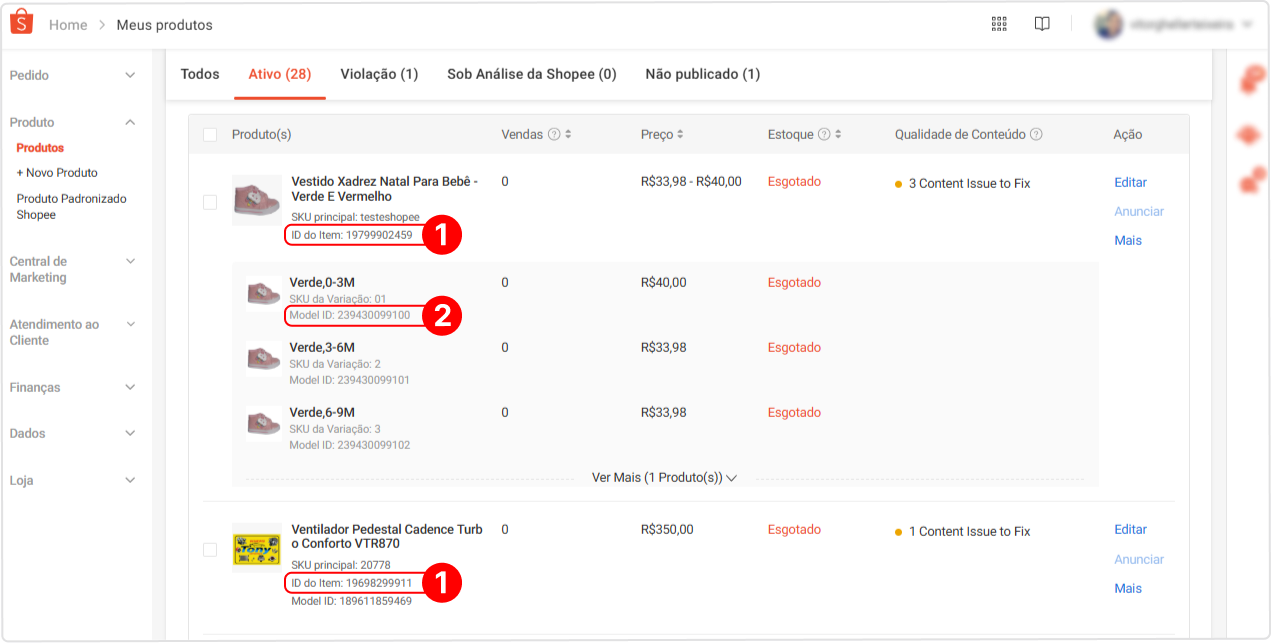Click bottom red floating icon on right panel

tap(1250, 181)
